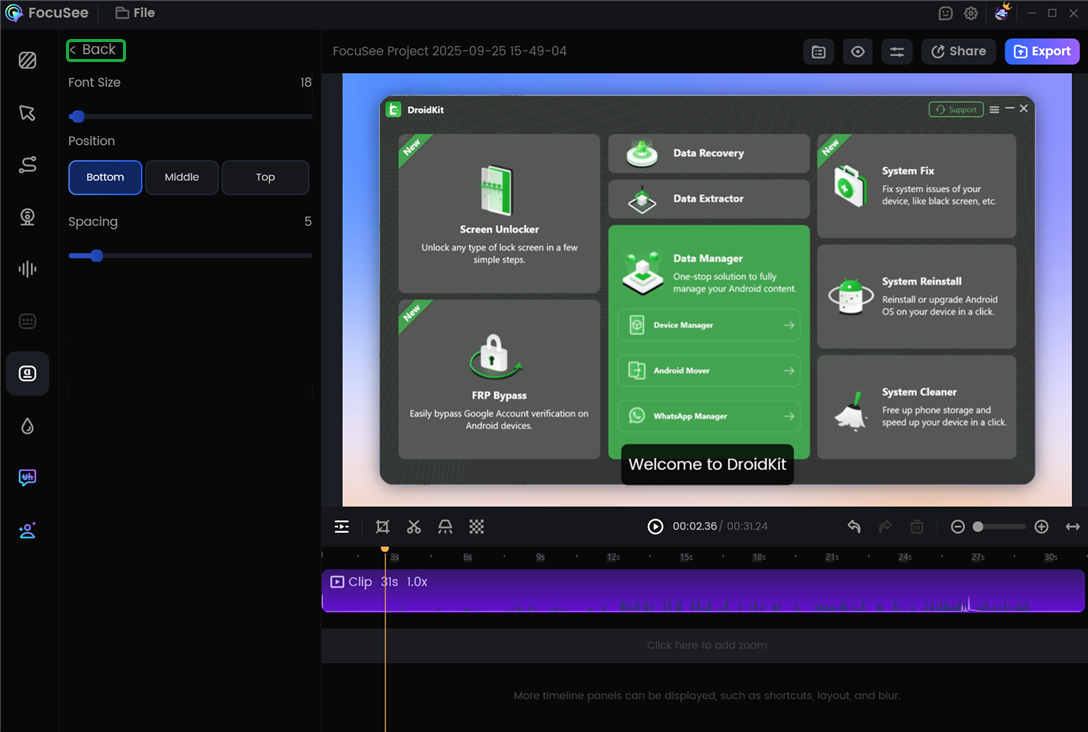
Task: Open the File menu
Action: 135,13
